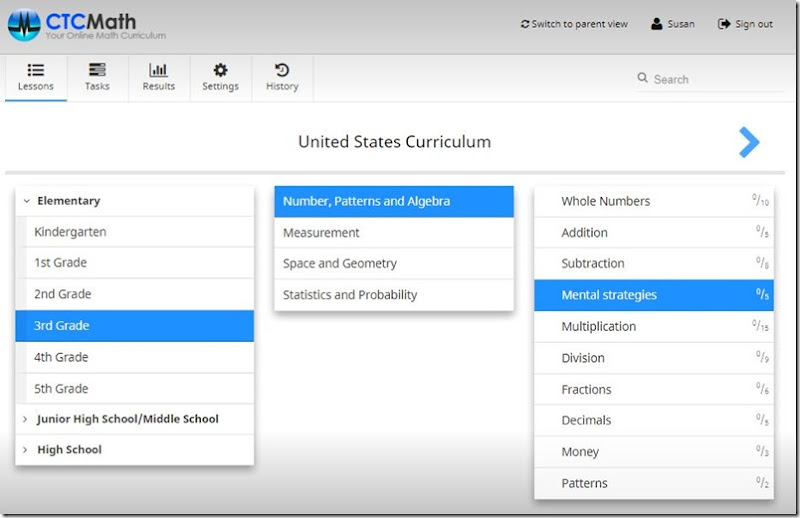Switch to the Results tab
The height and width of the screenshot is (518, 800).
[159, 86]
